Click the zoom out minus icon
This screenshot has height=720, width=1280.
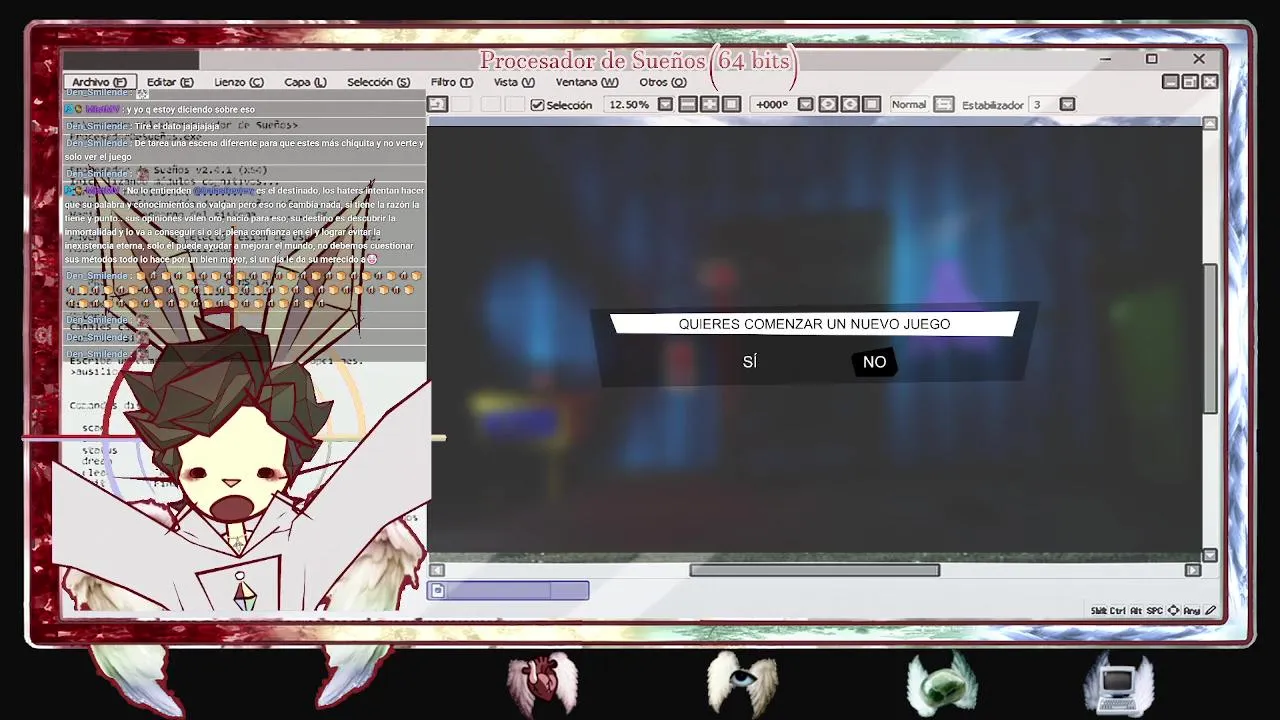[688, 105]
